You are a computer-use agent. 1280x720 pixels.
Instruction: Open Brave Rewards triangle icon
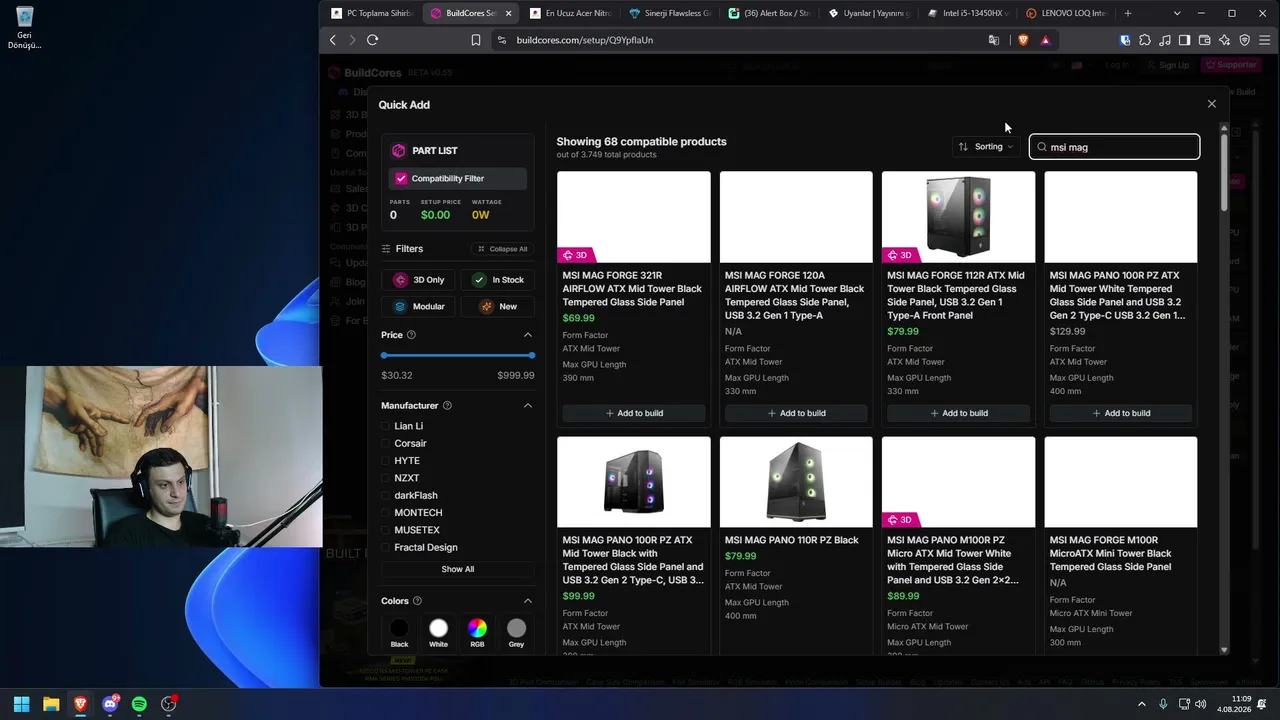coord(1045,40)
